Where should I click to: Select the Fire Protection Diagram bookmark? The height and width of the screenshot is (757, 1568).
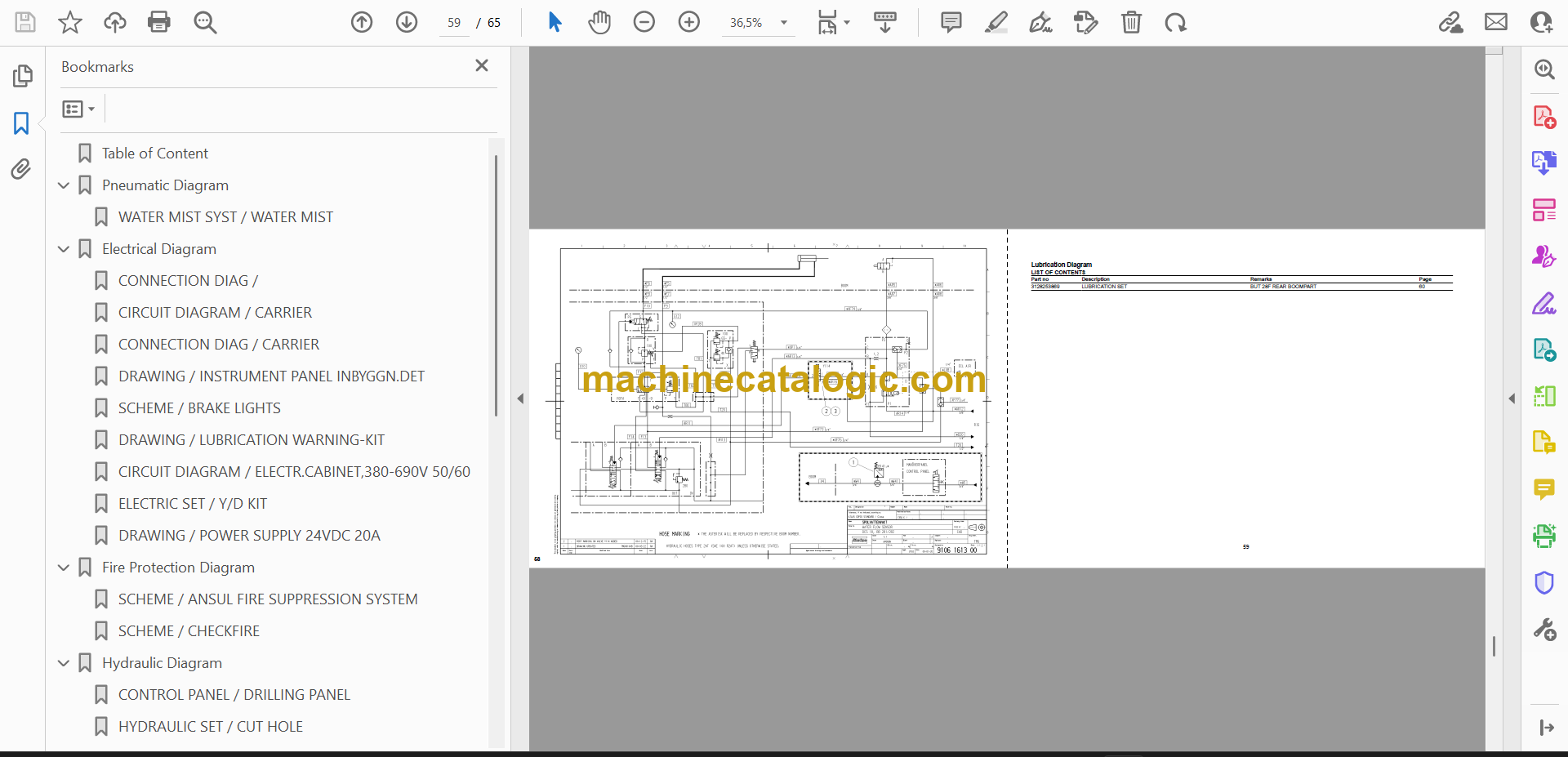178,568
